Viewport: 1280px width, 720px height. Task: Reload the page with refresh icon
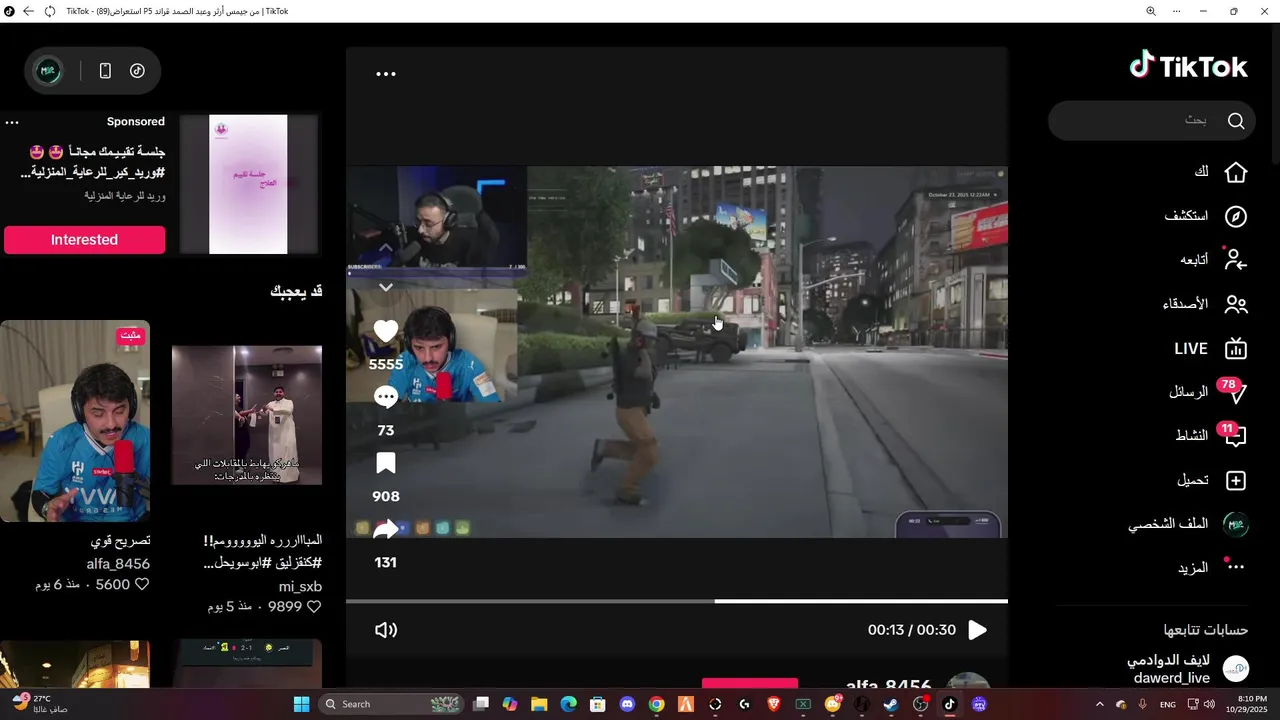point(50,11)
